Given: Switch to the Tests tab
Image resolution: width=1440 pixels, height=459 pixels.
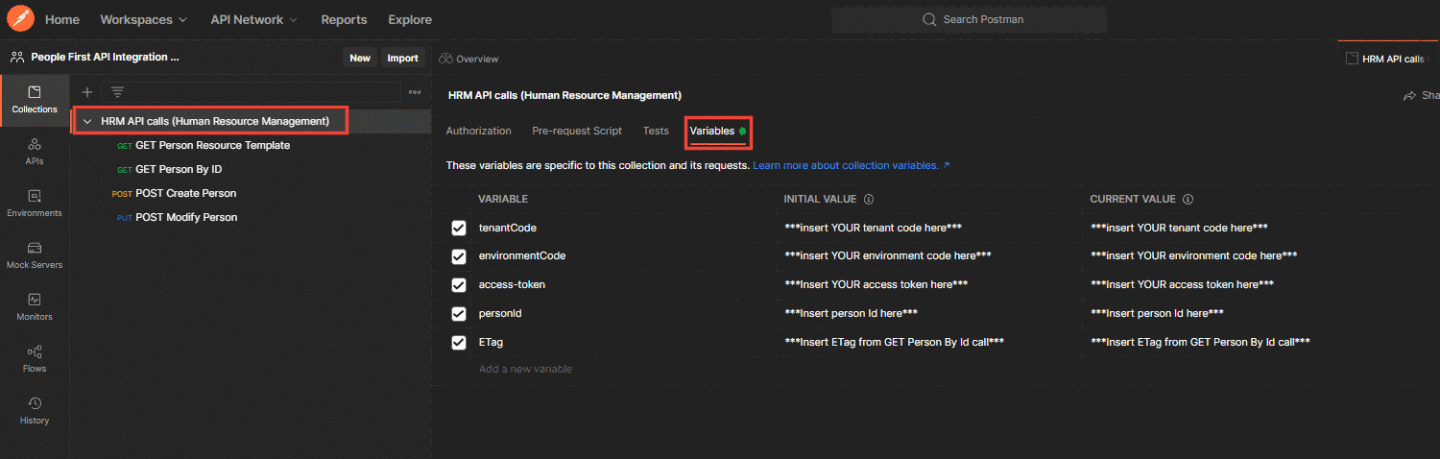Looking at the screenshot, I should [x=656, y=131].
